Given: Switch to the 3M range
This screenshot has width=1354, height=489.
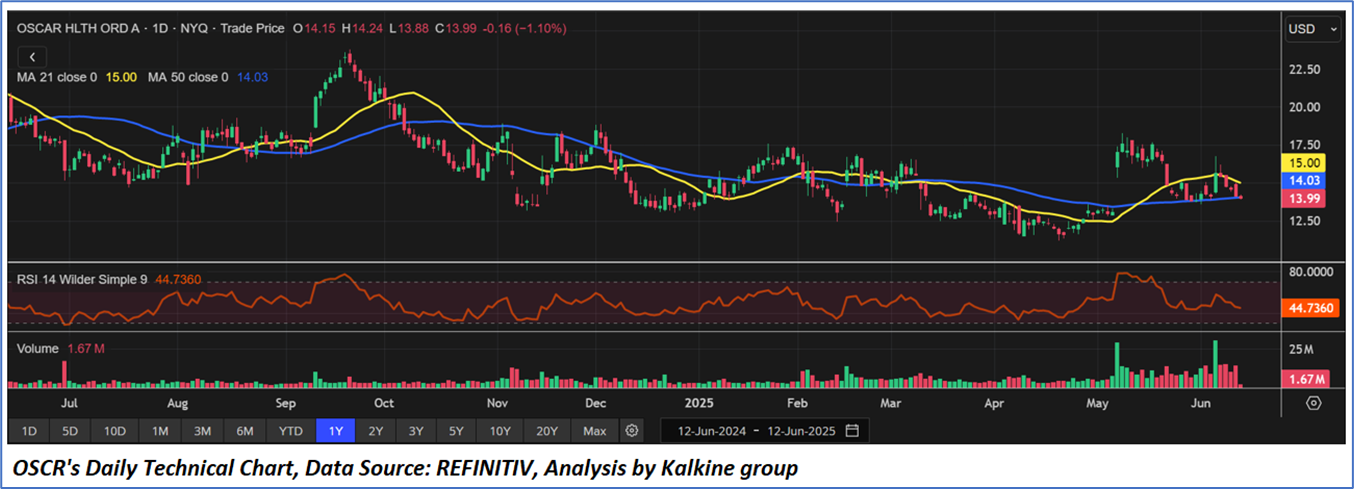Looking at the screenshot, I should 202,431.
